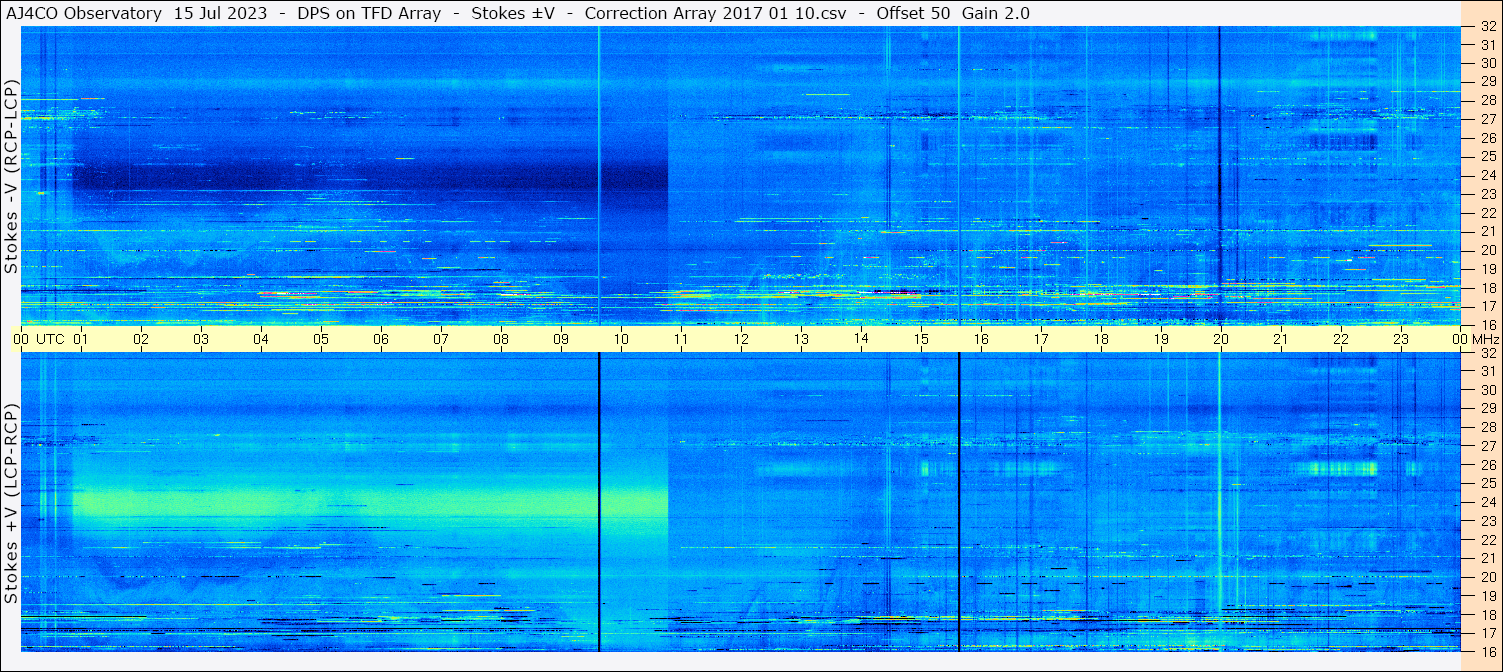
Task: Click the 30 MHz label of the Stokes -V panel
Action: tap(1487, 63)
